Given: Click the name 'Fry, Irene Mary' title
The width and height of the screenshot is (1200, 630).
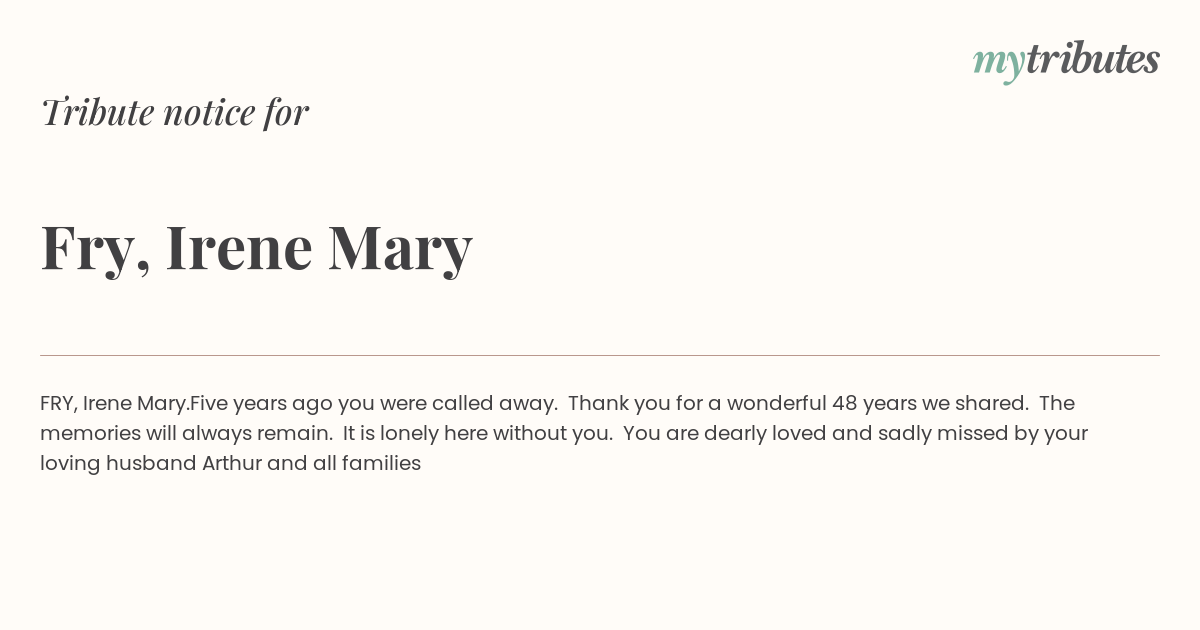Looking at the screenshot, I should click(x=256, y=247).
